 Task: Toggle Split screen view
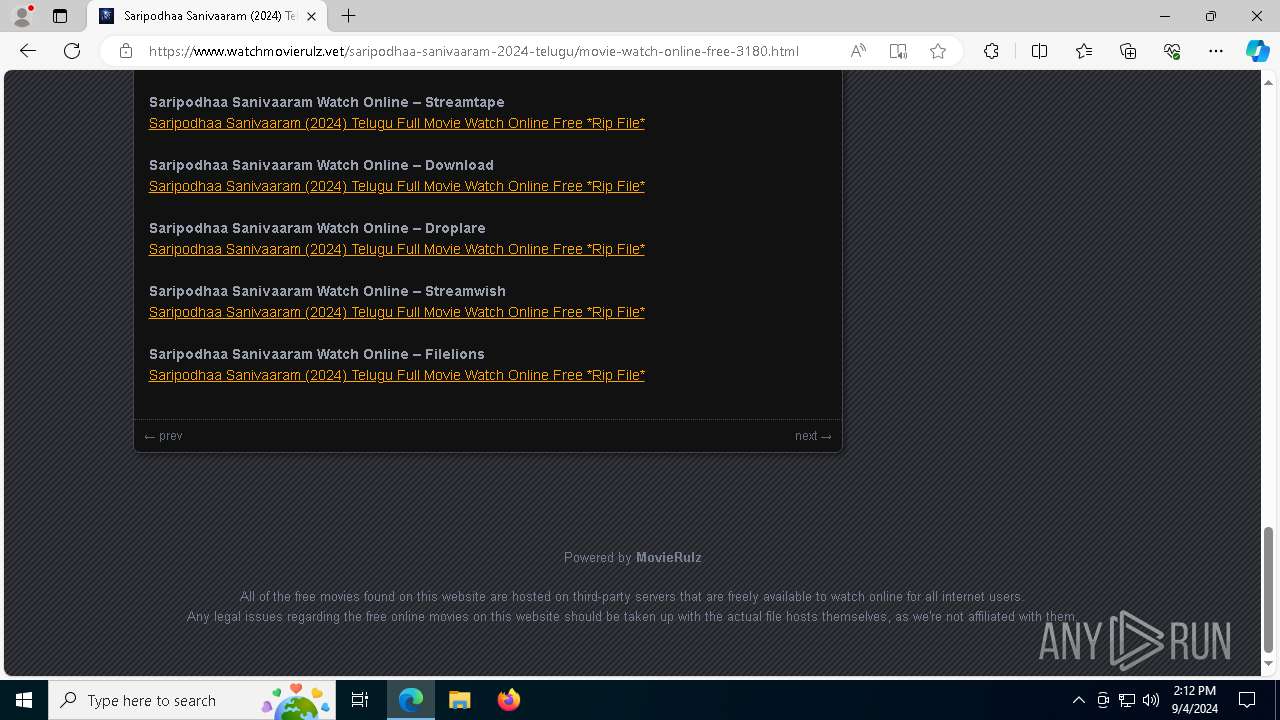point(1039,51)
